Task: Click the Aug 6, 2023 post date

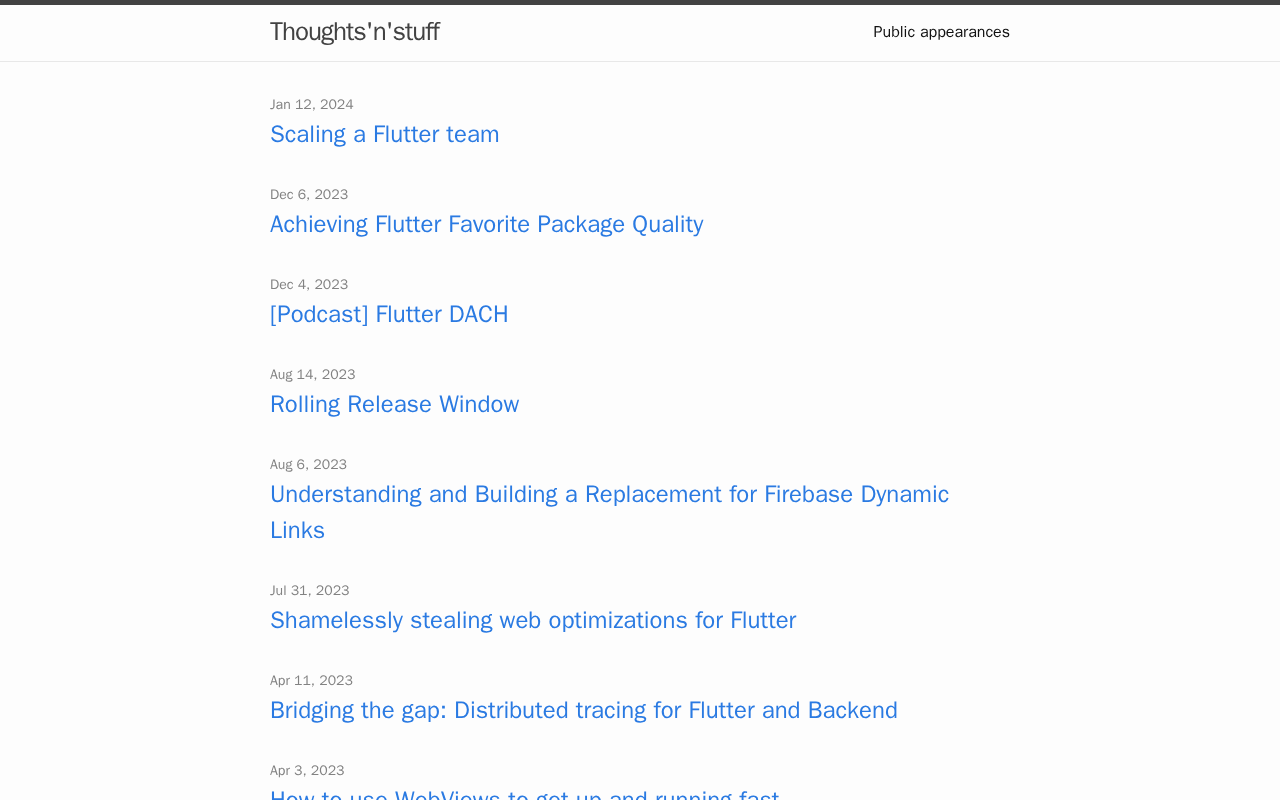Action: coord(308,465)
